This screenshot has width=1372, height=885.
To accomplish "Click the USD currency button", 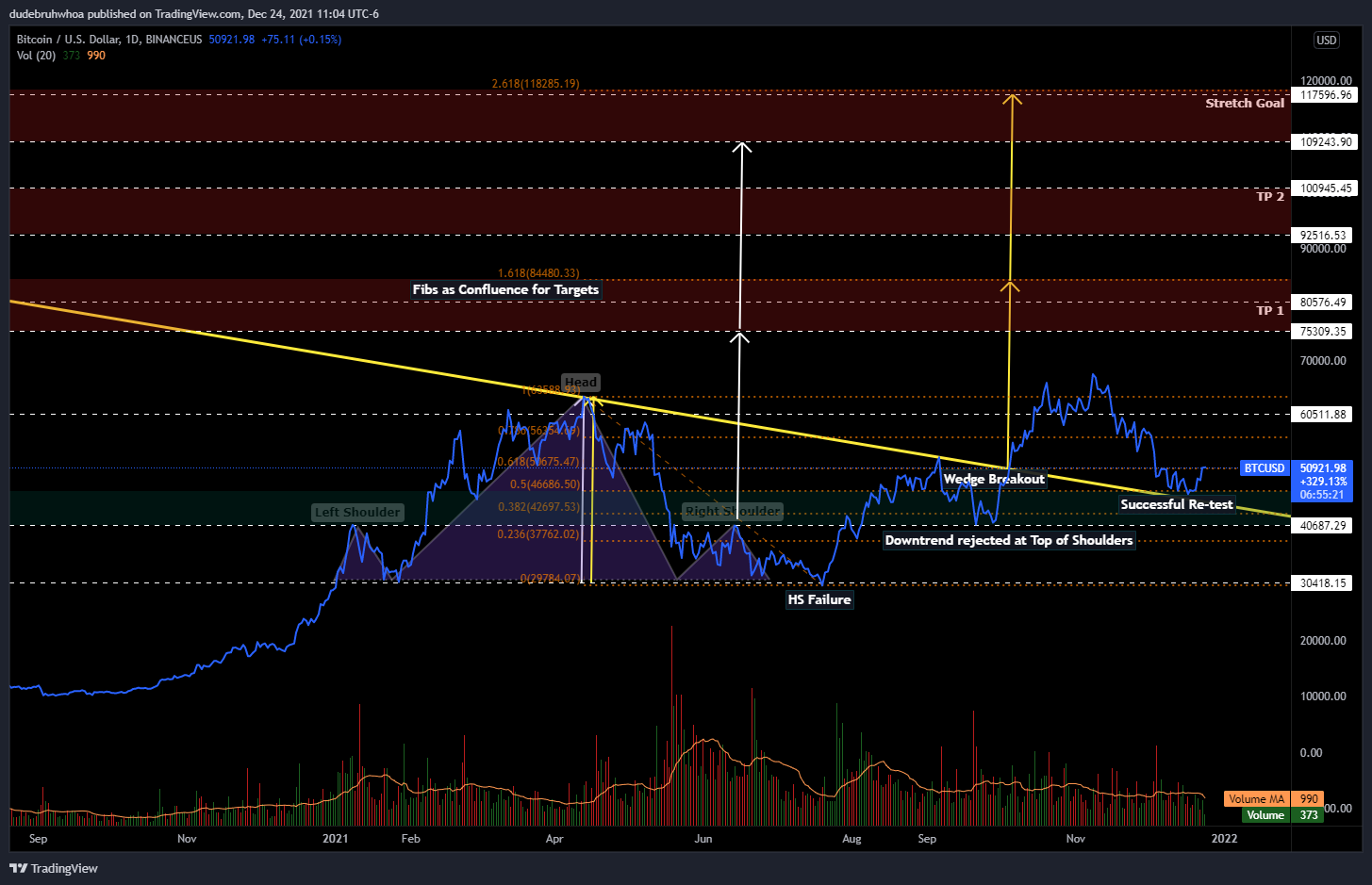I will pyautogui.click(x=1327, y=41).
